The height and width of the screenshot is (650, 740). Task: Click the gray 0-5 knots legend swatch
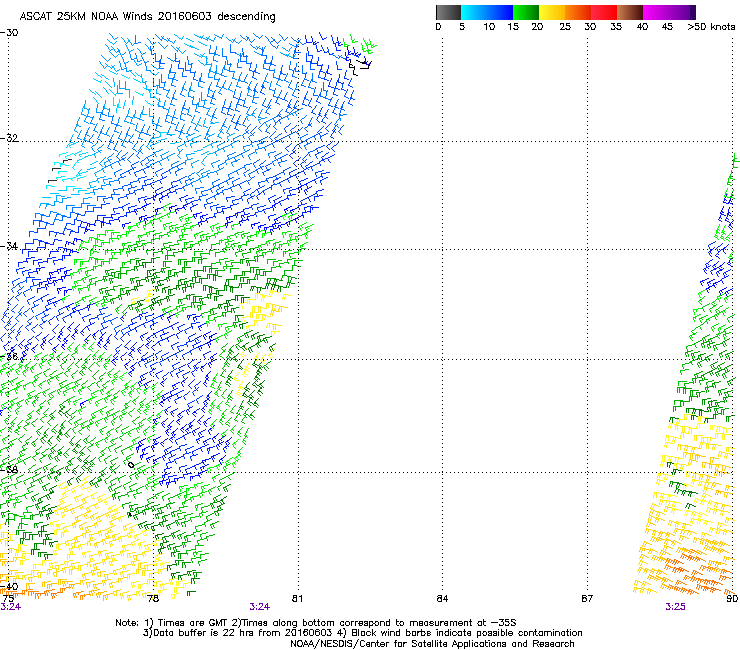pos(448,12)
